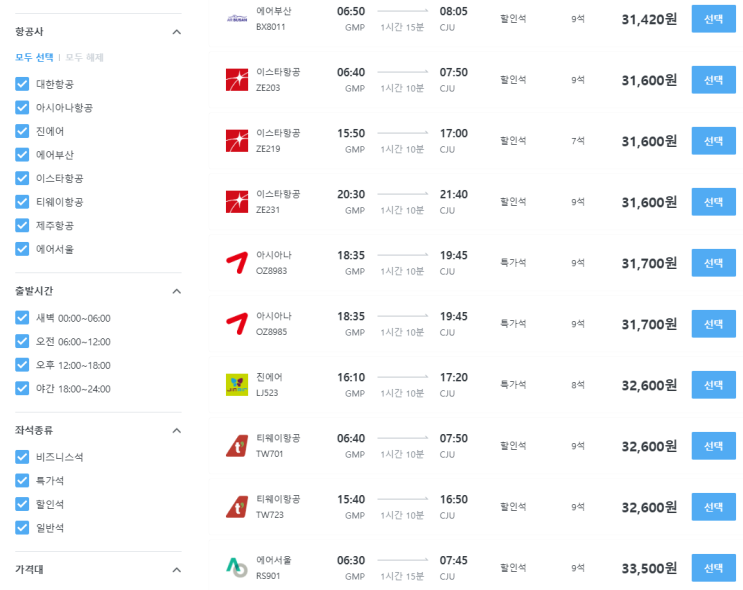Toggle the 제주항공 airline filter

pos(22,225)
